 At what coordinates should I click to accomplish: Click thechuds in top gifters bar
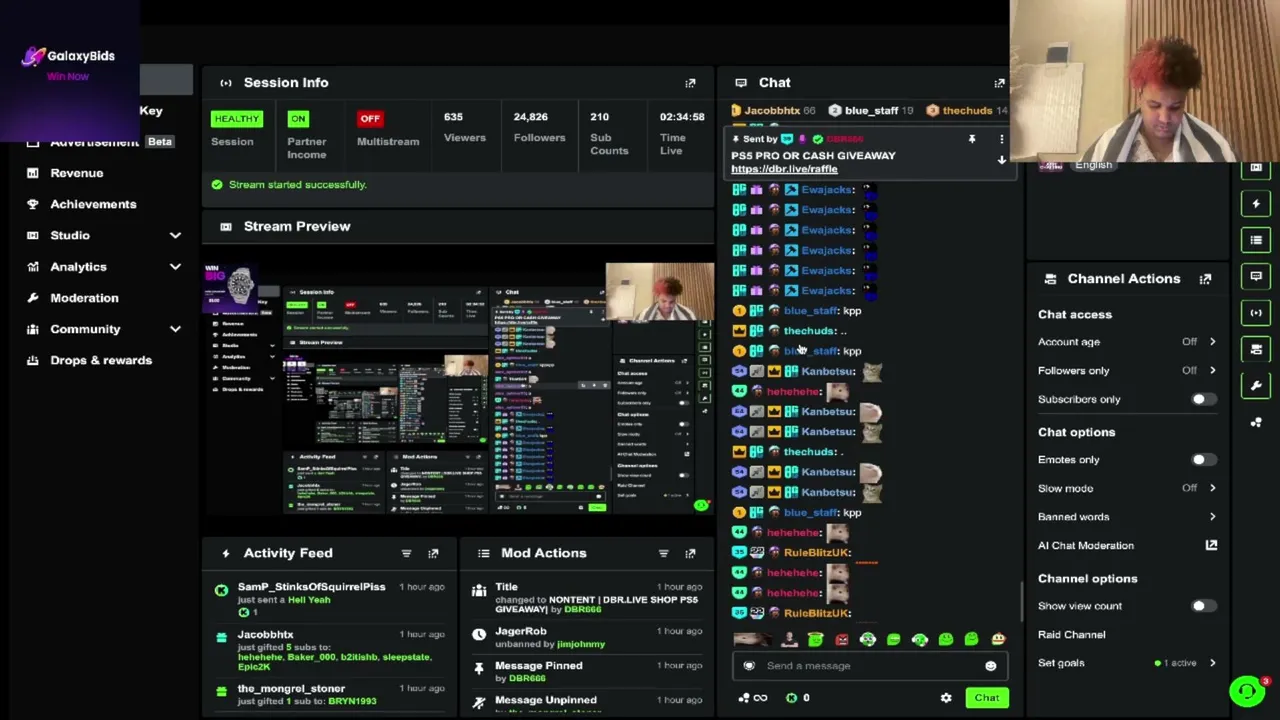967,111
